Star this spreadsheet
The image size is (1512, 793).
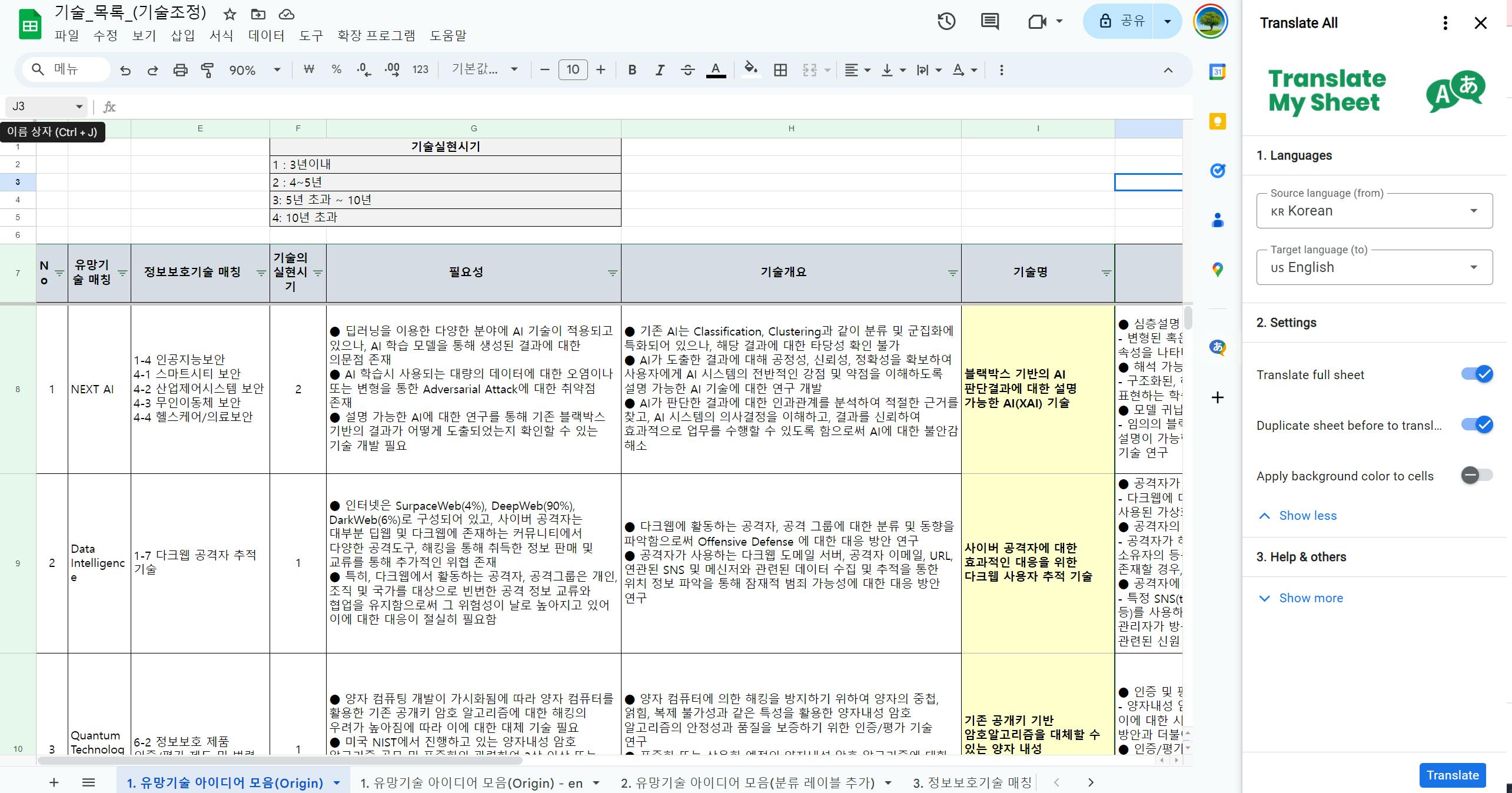click(x=230, y=14)
